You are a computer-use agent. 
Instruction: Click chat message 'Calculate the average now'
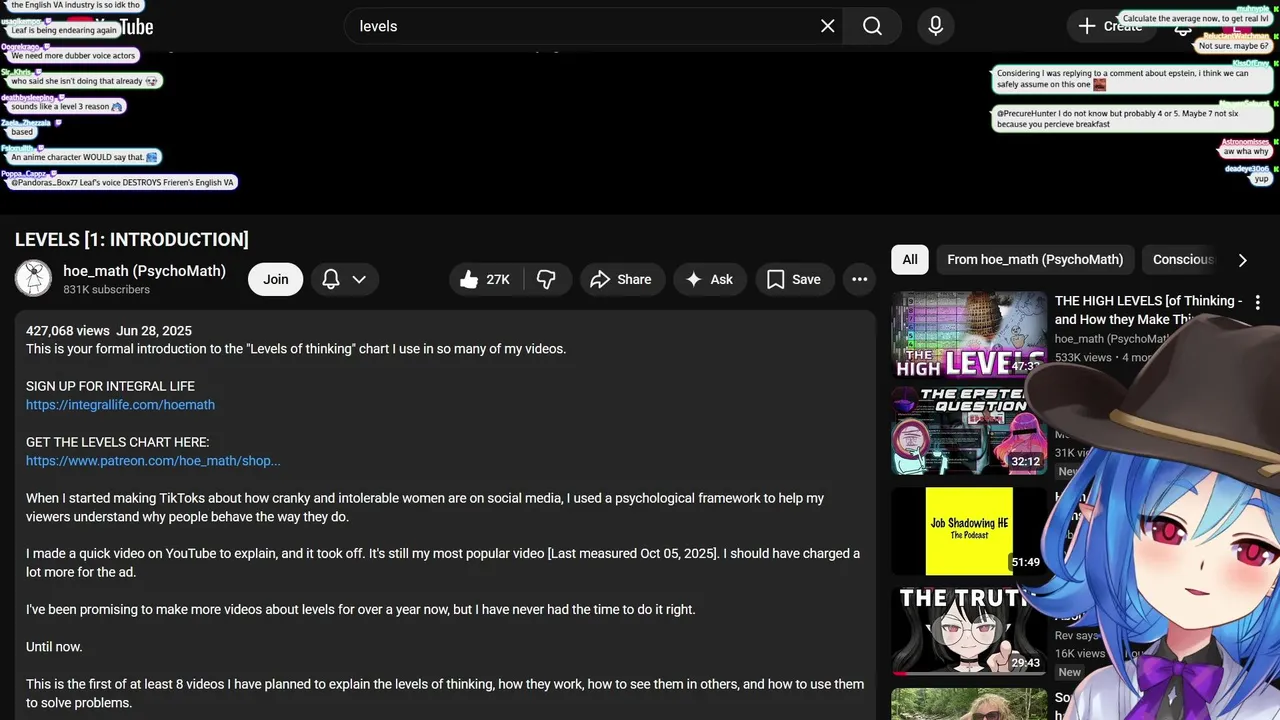[1195, 19]
